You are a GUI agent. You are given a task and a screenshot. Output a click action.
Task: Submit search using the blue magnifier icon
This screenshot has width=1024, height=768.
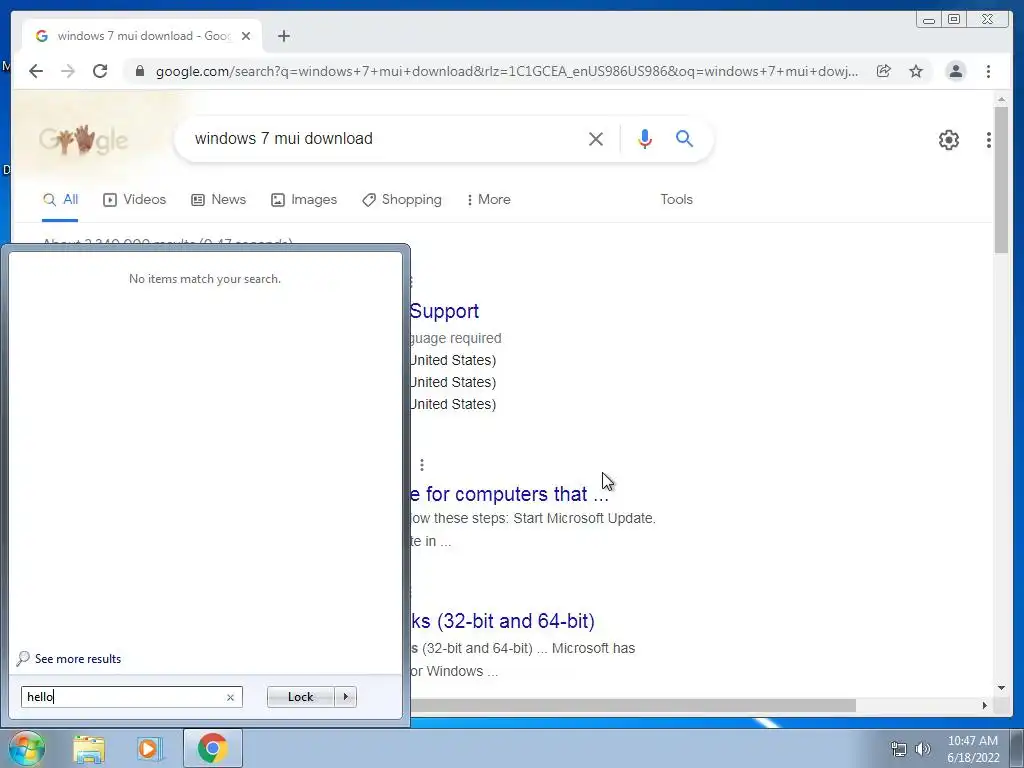click(x=684, y=138)
